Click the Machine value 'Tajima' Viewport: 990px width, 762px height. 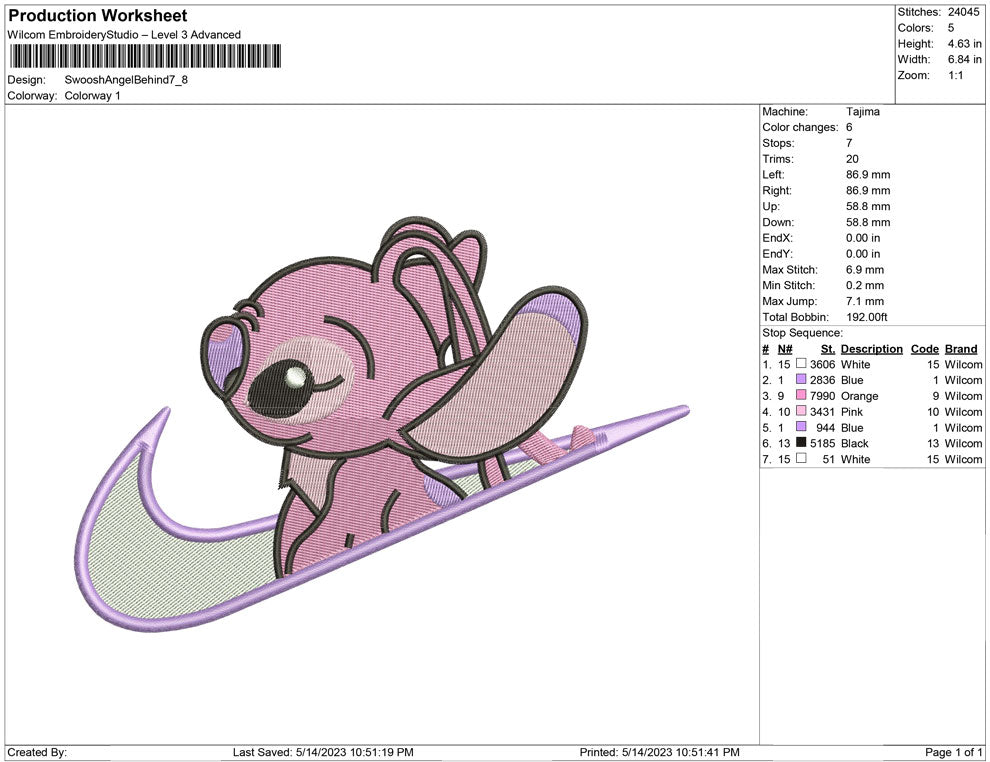[862, 111]
